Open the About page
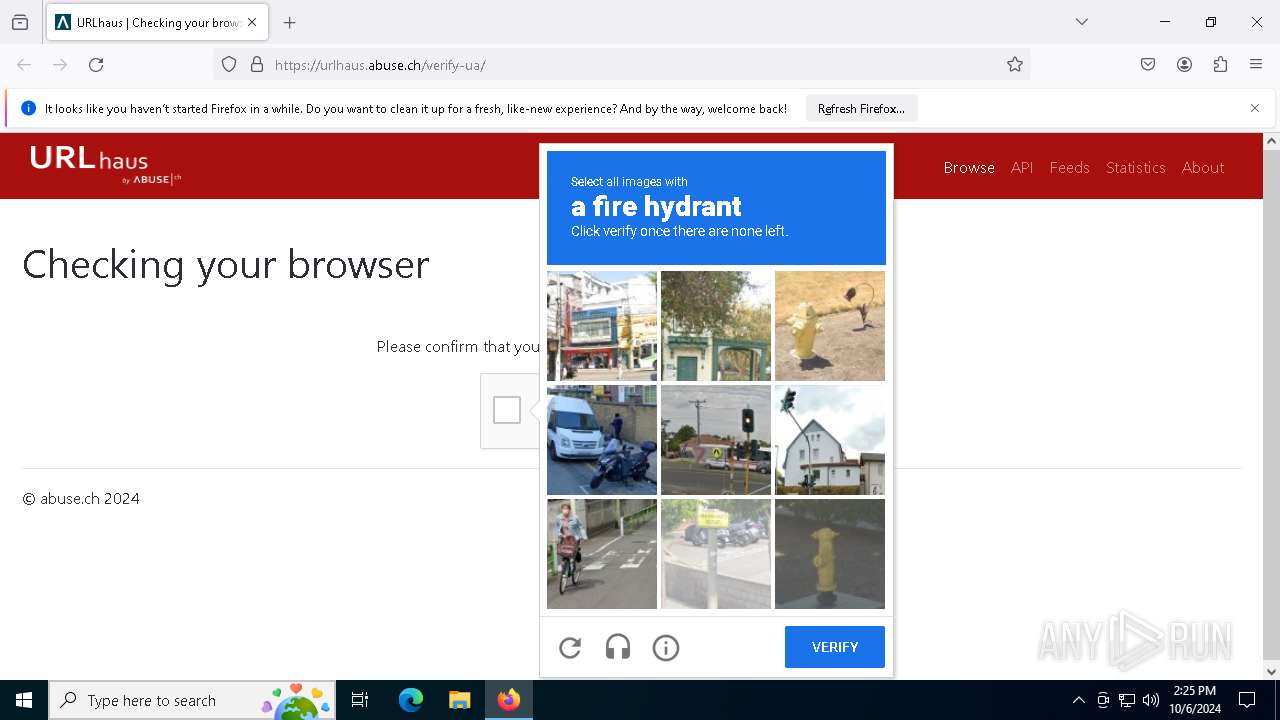The height and width of the screenshot is (720, 1280). pos(1203,167)
